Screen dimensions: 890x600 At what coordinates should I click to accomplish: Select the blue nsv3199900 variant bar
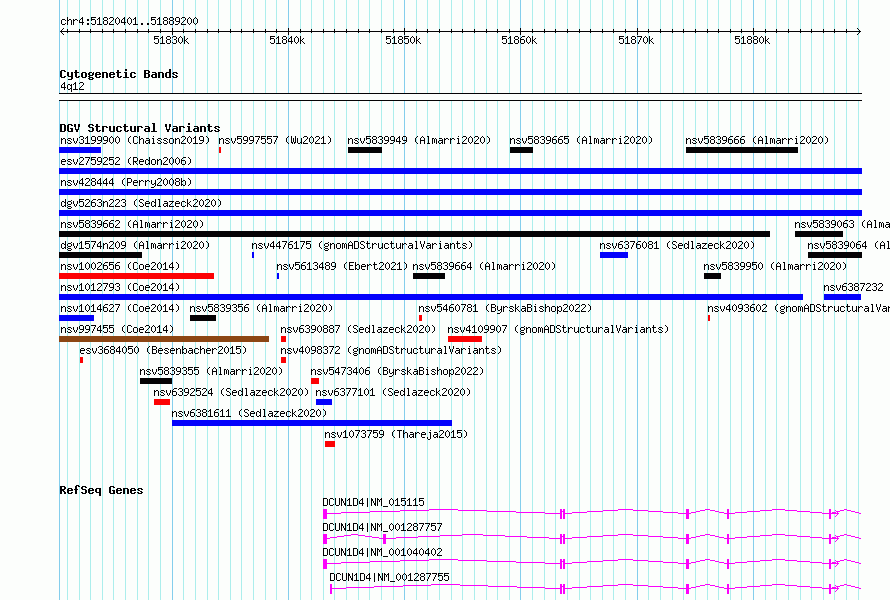[80, 150]
